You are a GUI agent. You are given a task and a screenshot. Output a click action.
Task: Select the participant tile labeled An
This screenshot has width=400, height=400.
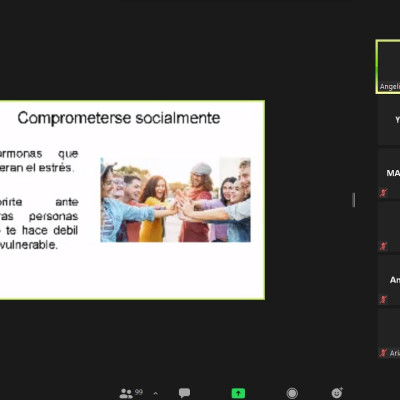(x=389, y=280)
